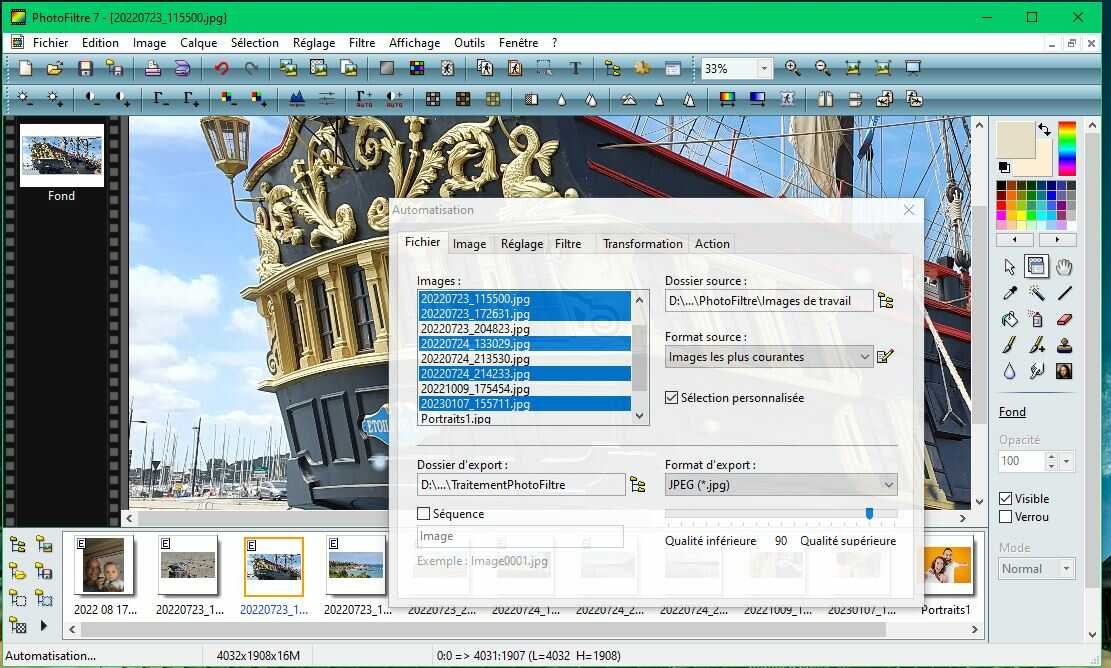The height and width of the screenshot is (668, 1111).
Task: Click thumbnail strip play arrow expander
Action: click(x=43, y=625)
